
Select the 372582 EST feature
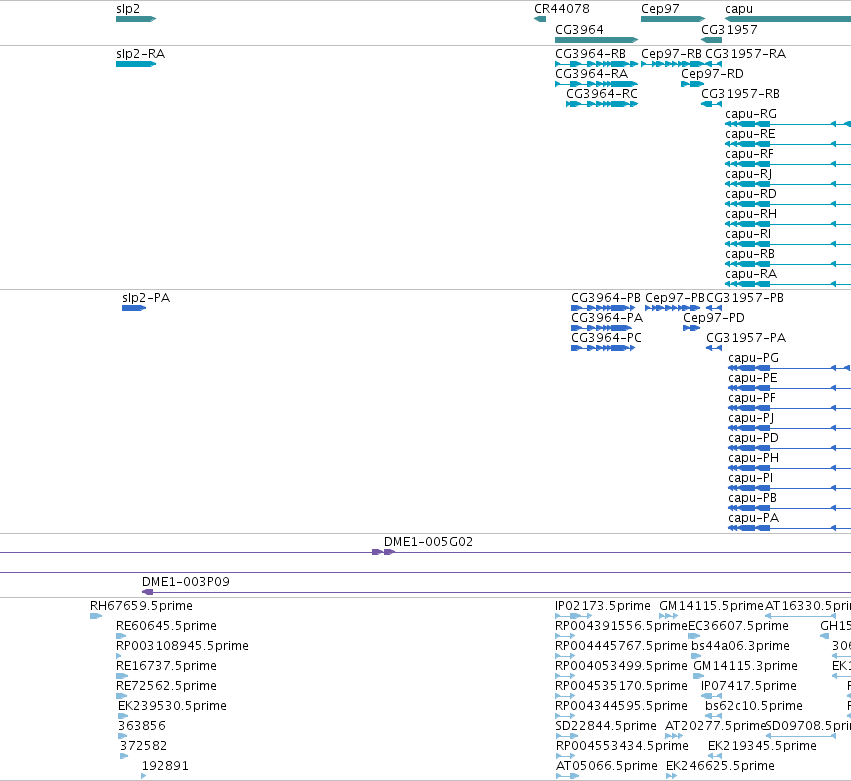pos(124,757)
